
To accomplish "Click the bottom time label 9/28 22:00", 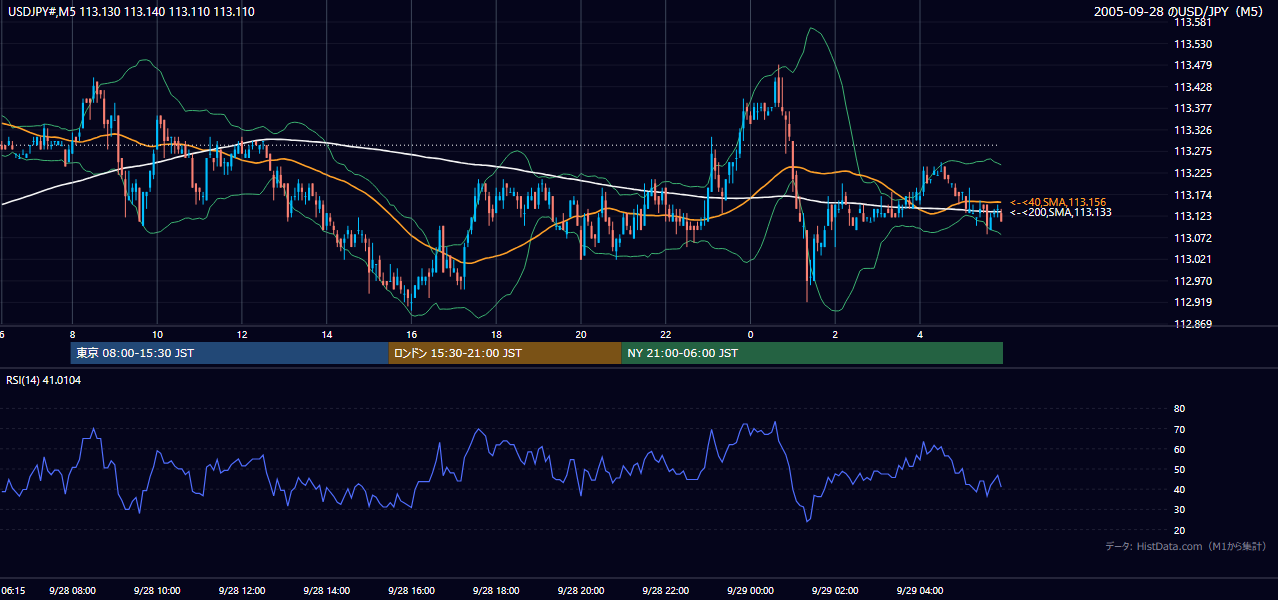I will click(666, 591).
